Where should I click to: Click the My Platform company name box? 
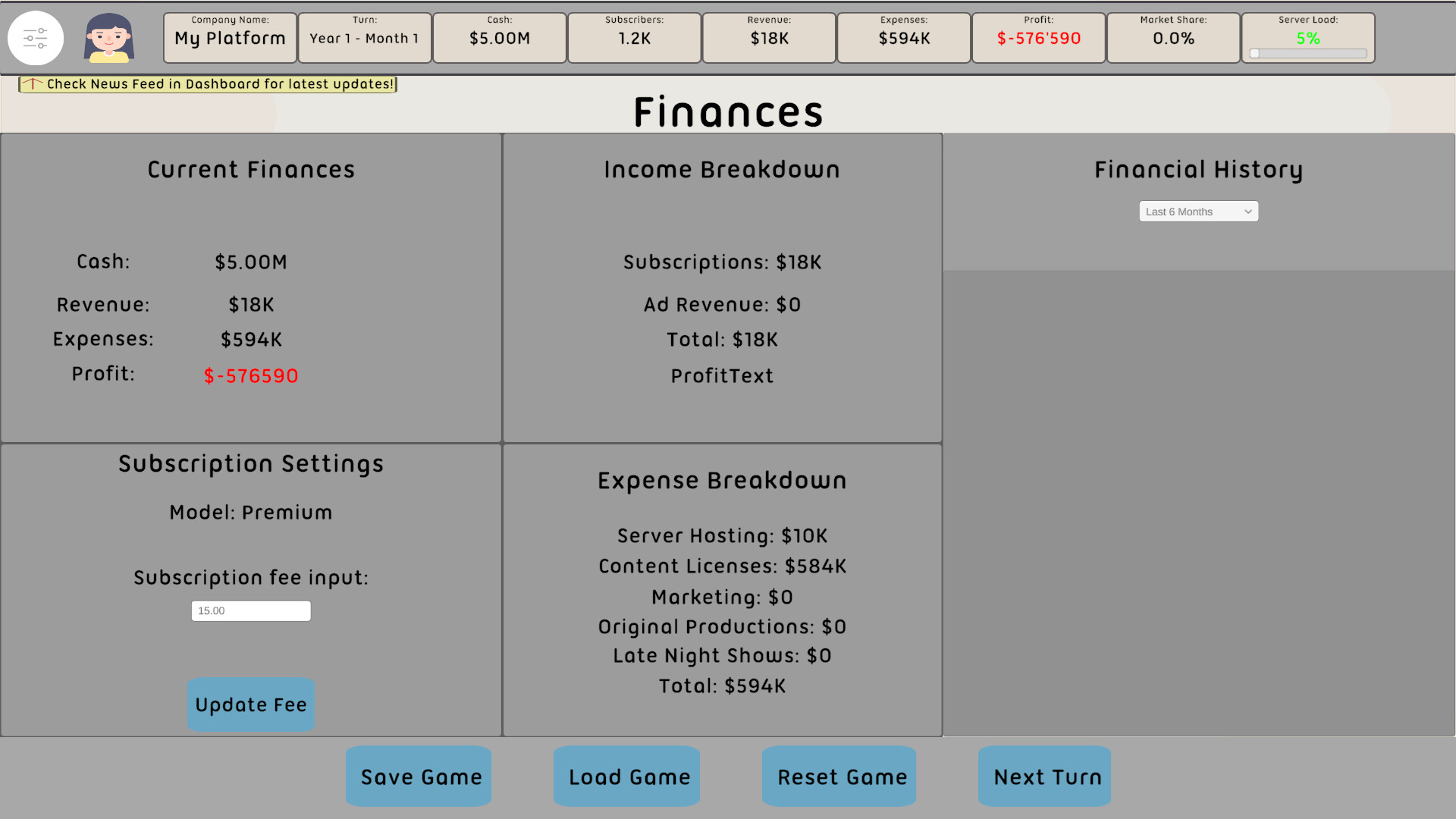pyautogui.click(x=229, y=37)
